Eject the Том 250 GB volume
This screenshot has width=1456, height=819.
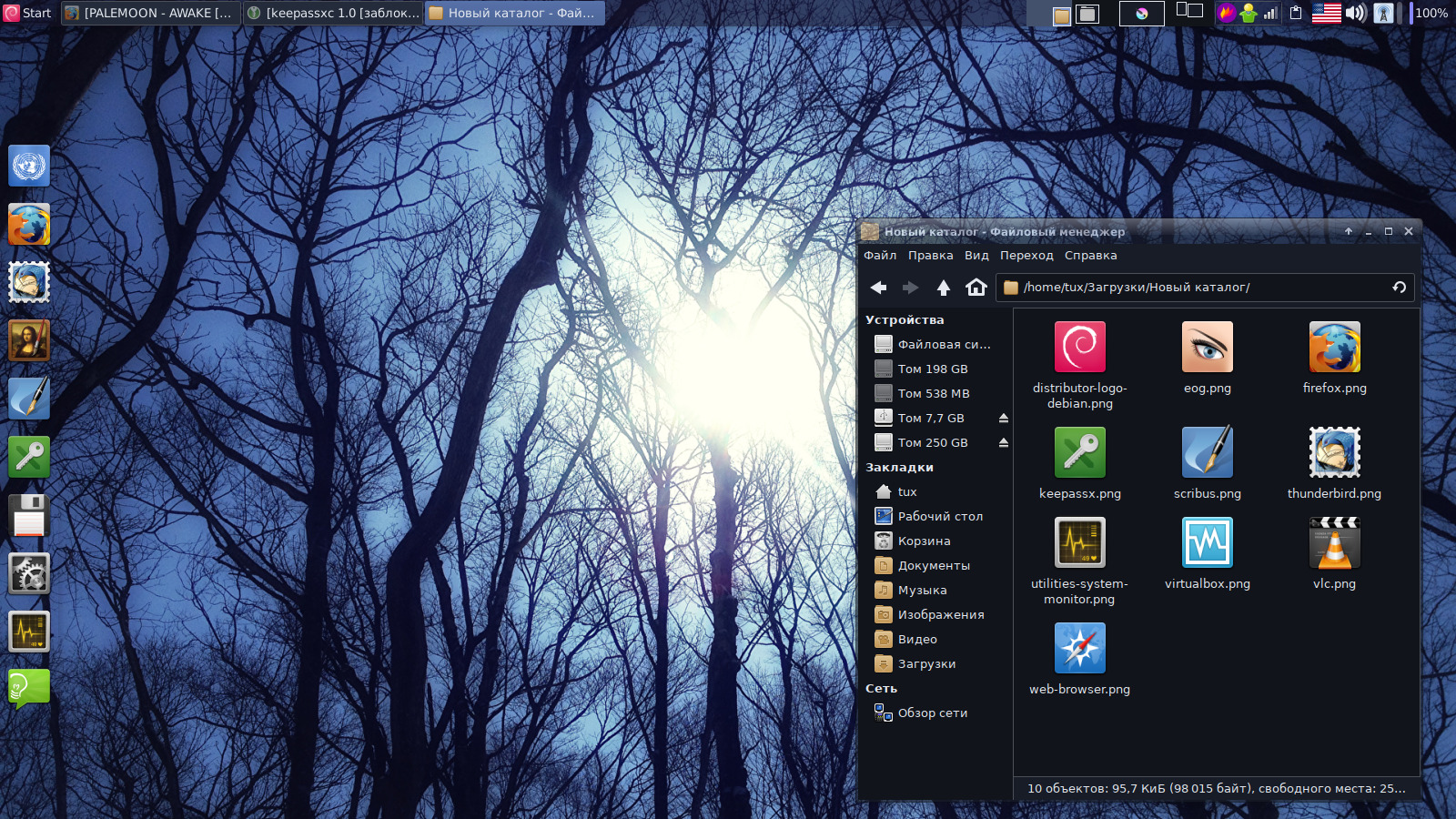coord(1003,443)
